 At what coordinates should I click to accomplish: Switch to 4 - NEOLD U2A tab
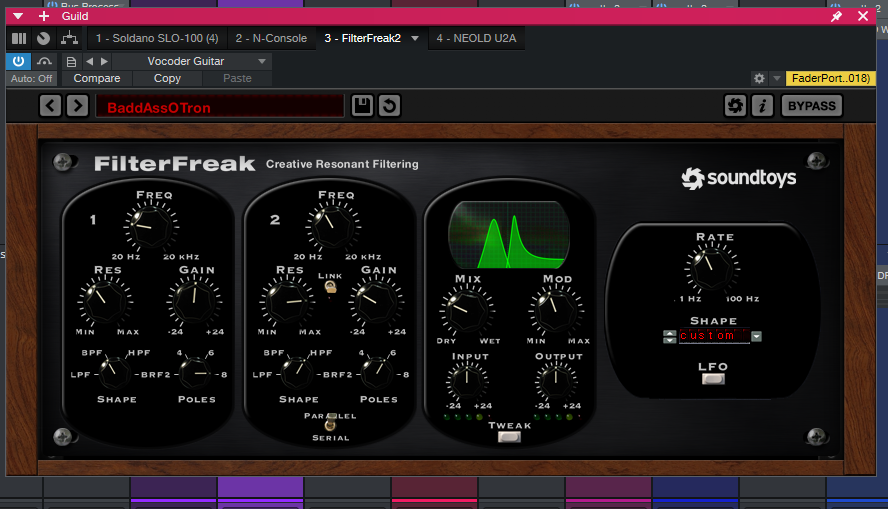point(476,39)
